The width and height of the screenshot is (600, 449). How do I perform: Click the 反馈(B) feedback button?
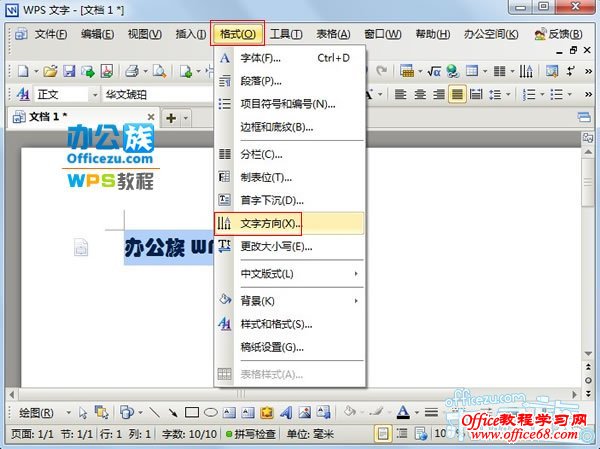(558, 34)
